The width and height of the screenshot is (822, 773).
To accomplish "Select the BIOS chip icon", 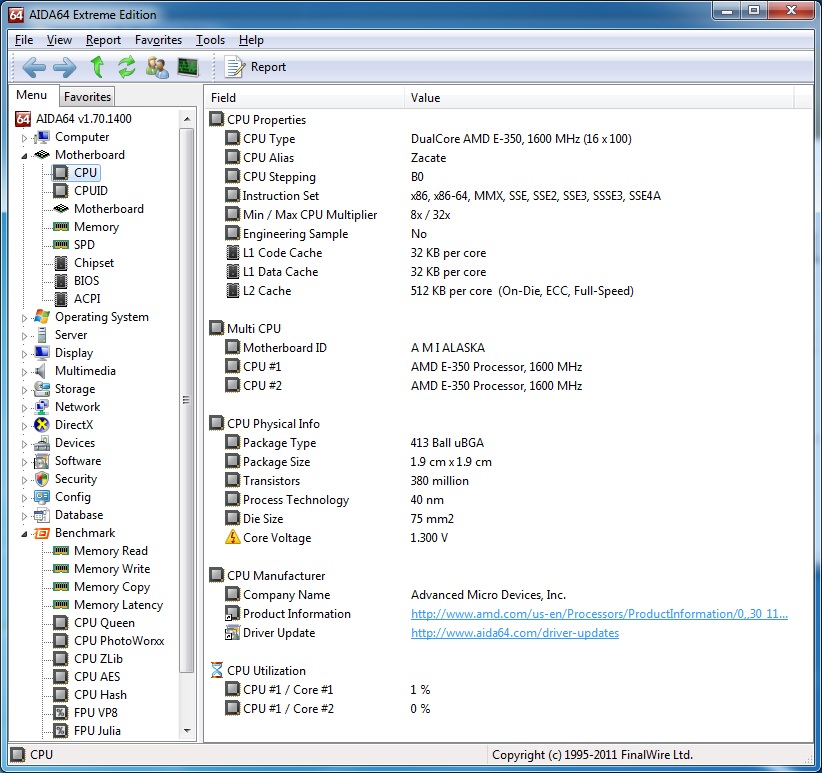I will (x=61, y=281).
